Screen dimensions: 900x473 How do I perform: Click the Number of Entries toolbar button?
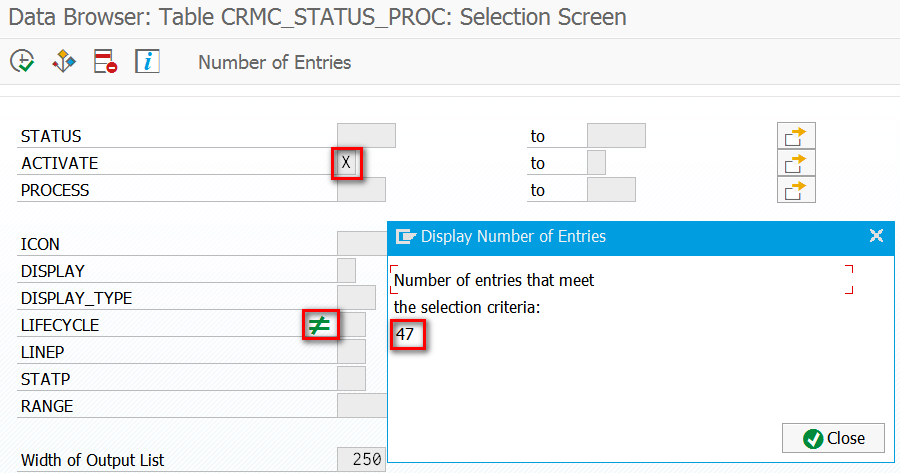point(274,62)
